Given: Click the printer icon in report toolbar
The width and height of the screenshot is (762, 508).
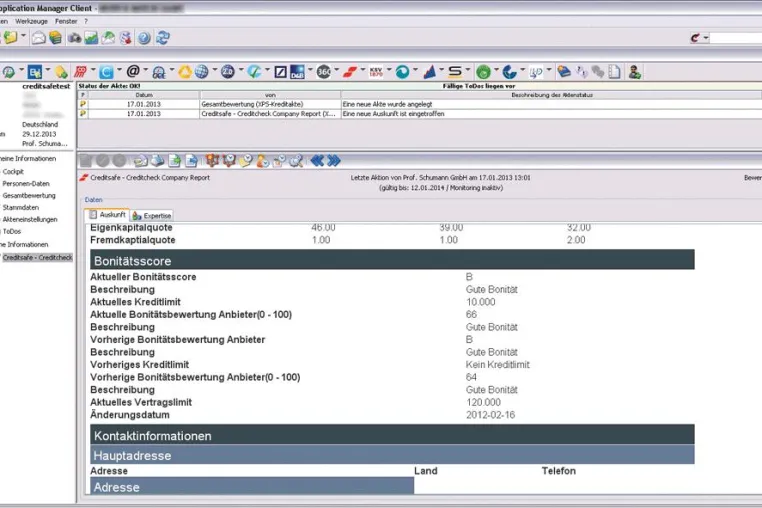Looking at the screenshot, I should click(x=157, y=160).
